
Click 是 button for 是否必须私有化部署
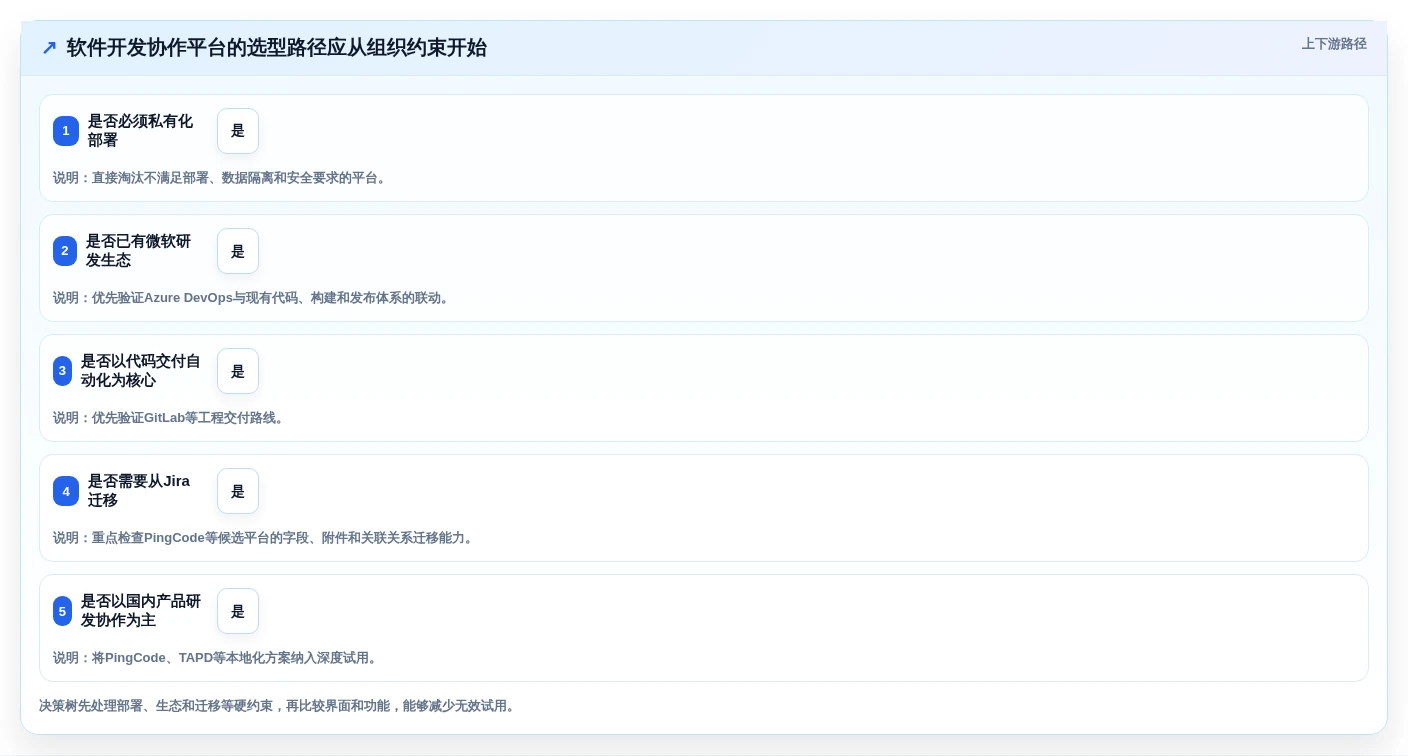(238, 131)
